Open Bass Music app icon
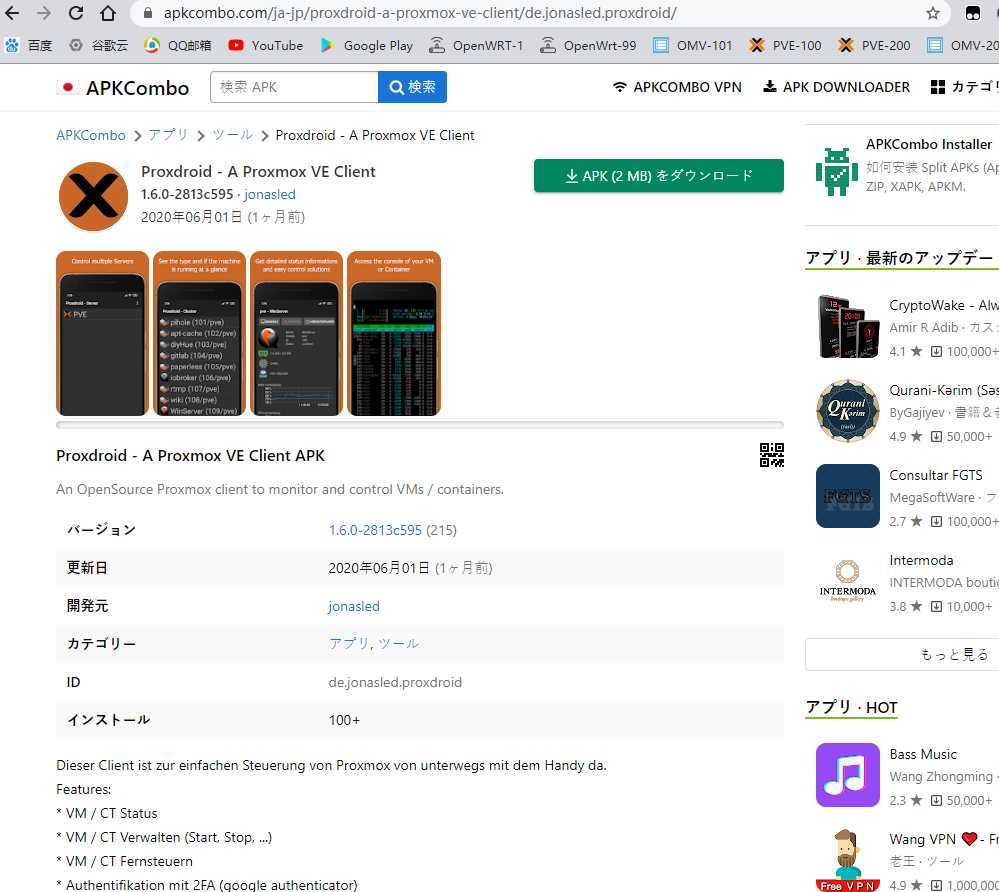This screenshot has width=999, height=892. (847, 775)
